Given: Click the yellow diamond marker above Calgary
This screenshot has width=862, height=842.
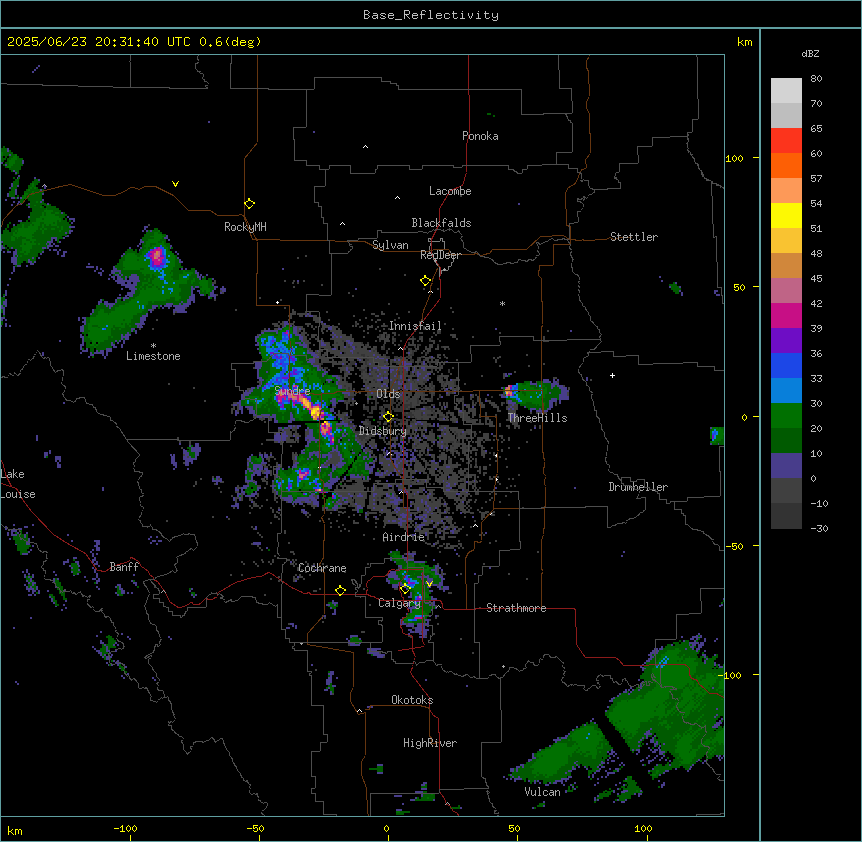Looking at the screenshot, I should click(405, 589).
